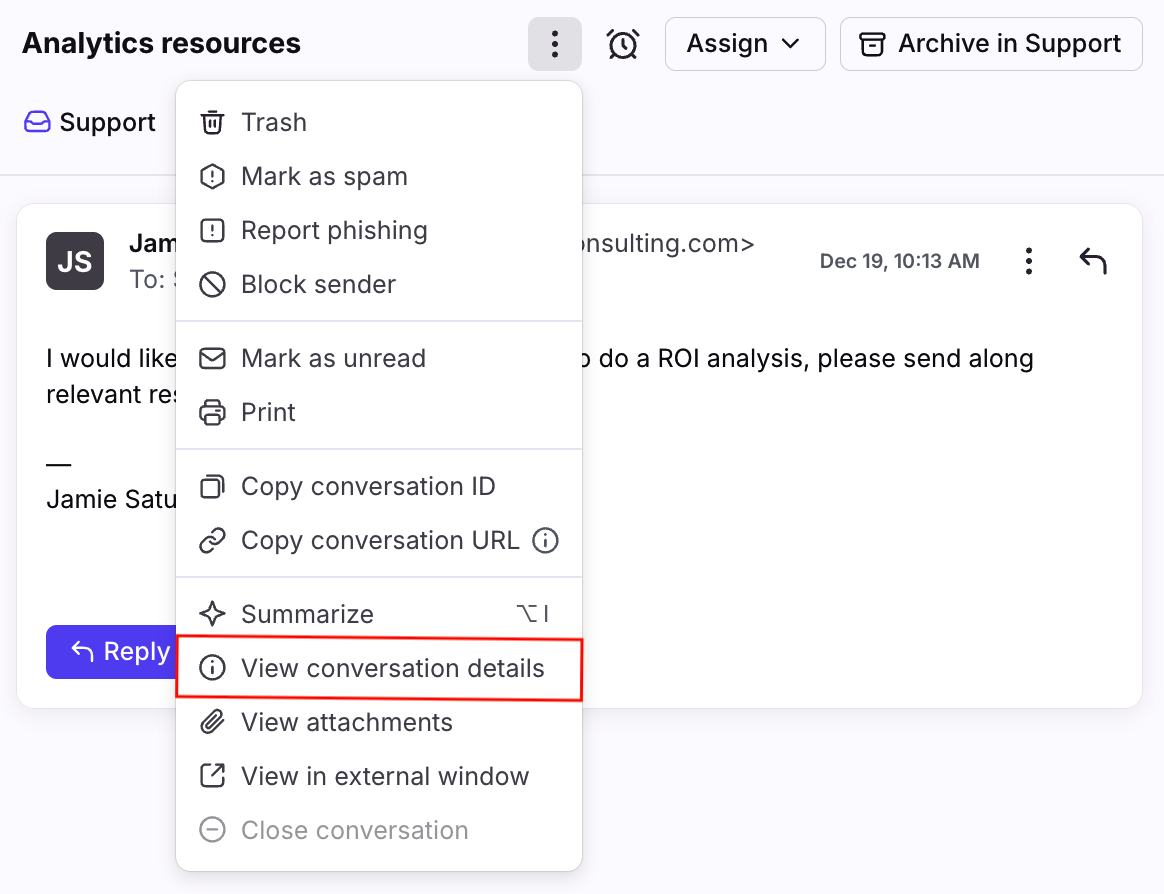1164x894 pixels.
Task: Click the message reply arrow icon
Action: click(x=1093, y=262)
